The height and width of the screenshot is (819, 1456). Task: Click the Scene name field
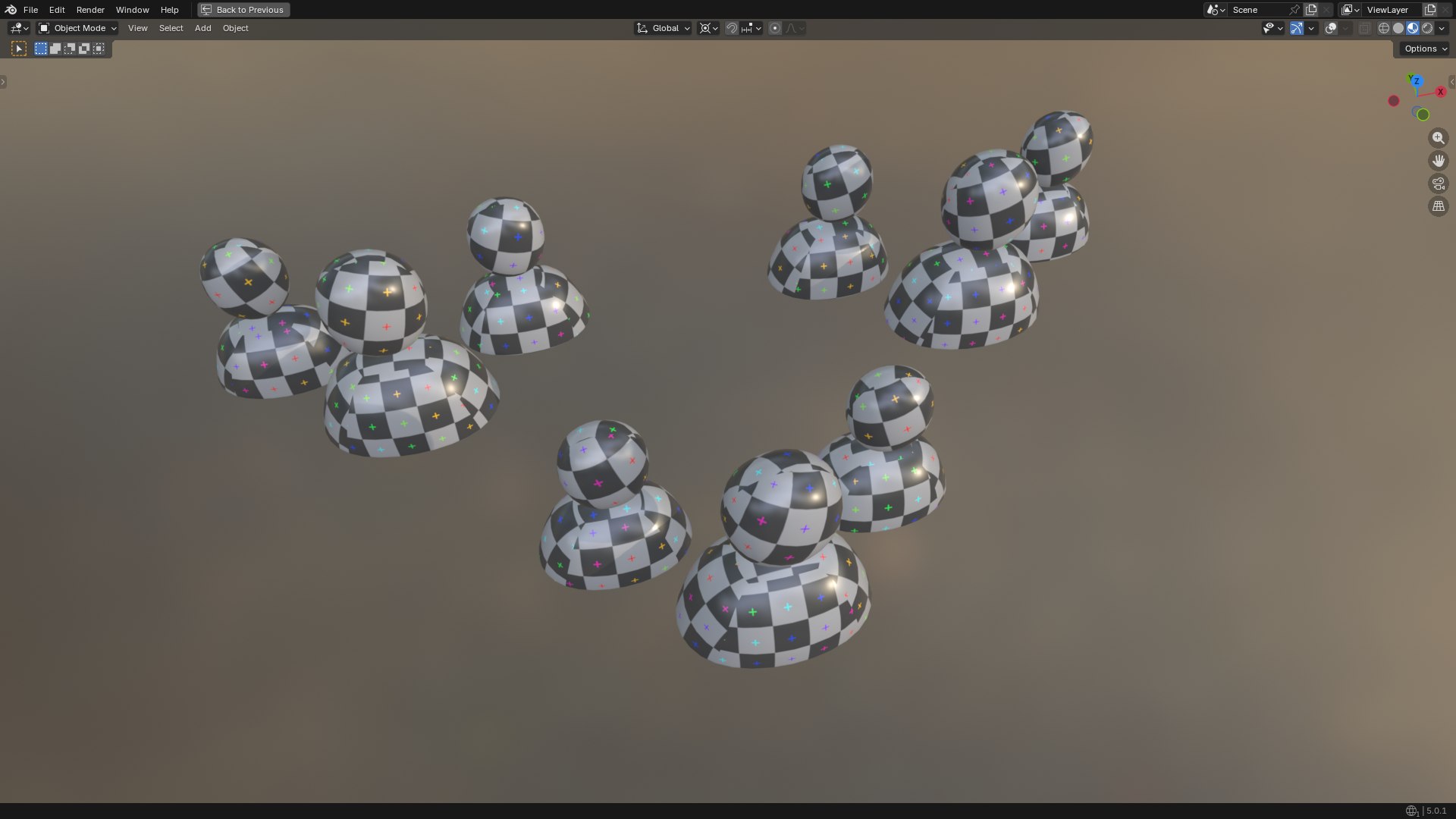coord(1257,10)
